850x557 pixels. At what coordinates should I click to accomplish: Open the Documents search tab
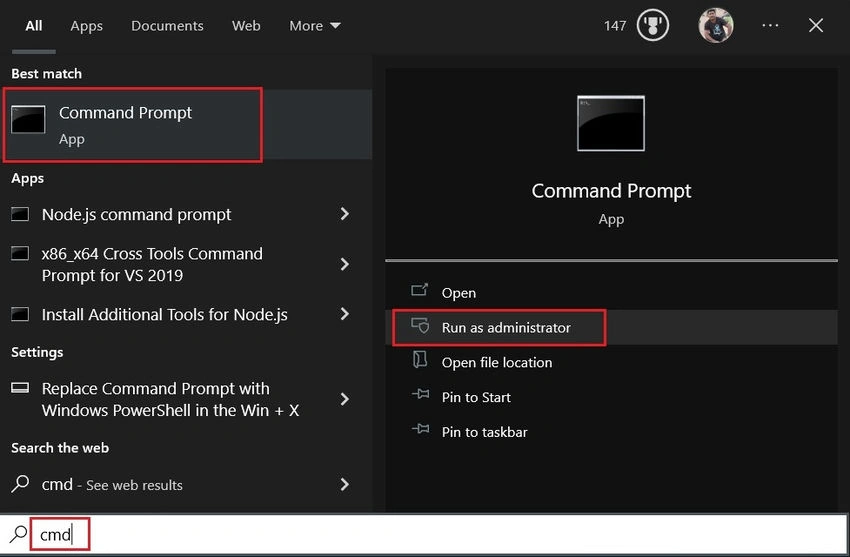click(167, 26)
